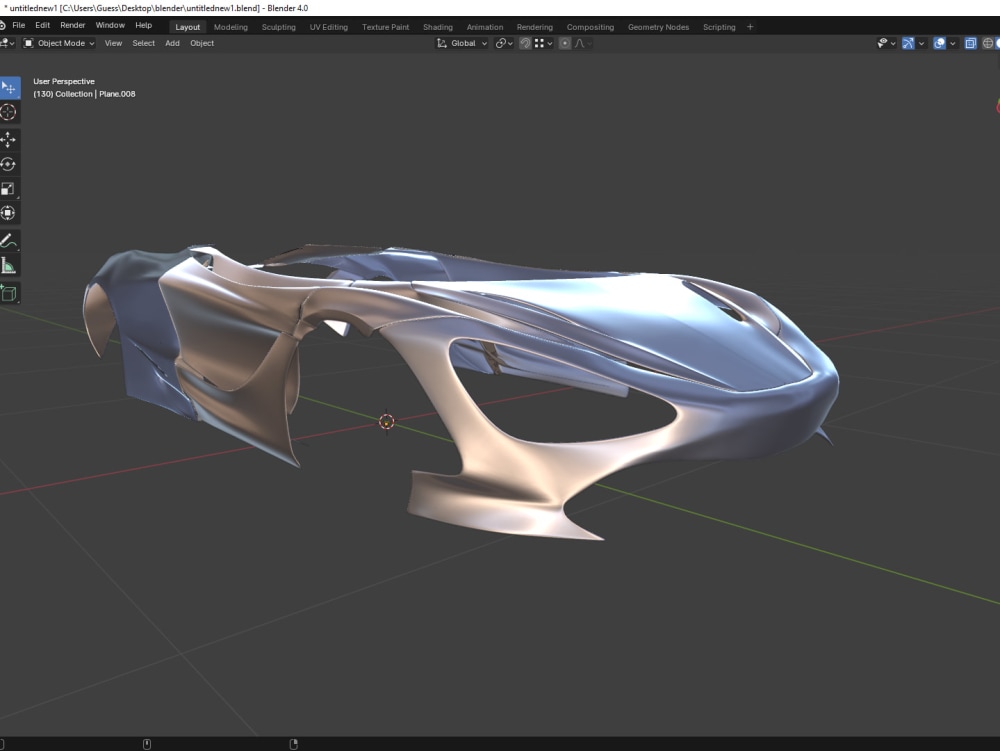Expand the pivot point dropdown arrow
1000x751 pixels.
coord(510,43)
